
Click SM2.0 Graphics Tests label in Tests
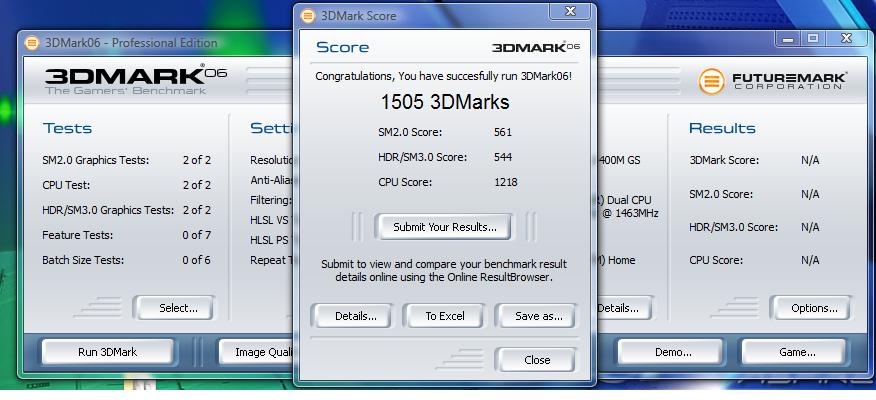click(96, 160)
